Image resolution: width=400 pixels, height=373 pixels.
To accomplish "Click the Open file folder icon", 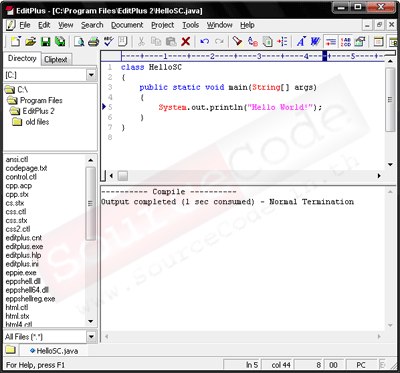I will click(x=31, y=41).
